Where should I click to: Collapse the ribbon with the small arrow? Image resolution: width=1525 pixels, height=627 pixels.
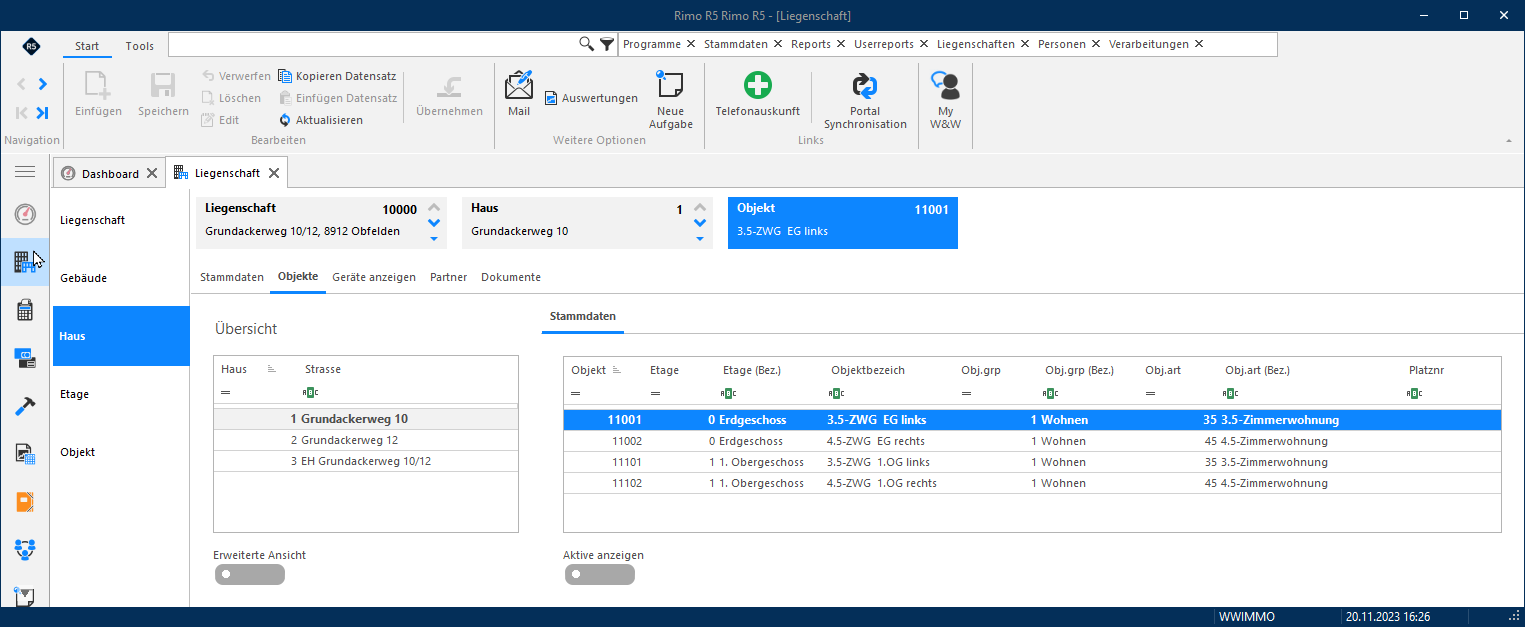point(1508,141)
